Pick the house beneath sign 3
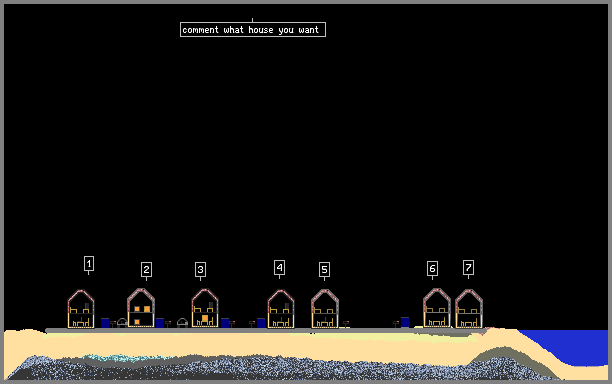Image resolution: width=612 pixels, height=384 pixels. 205,308
